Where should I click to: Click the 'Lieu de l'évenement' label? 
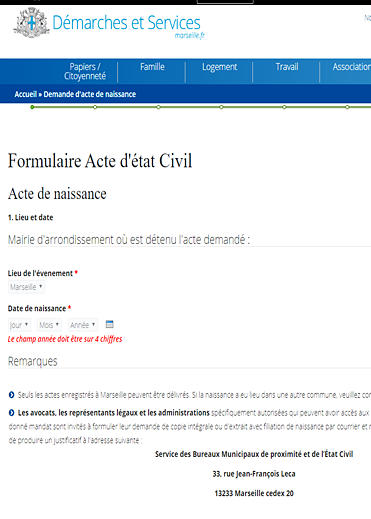[x=40, y=273]
